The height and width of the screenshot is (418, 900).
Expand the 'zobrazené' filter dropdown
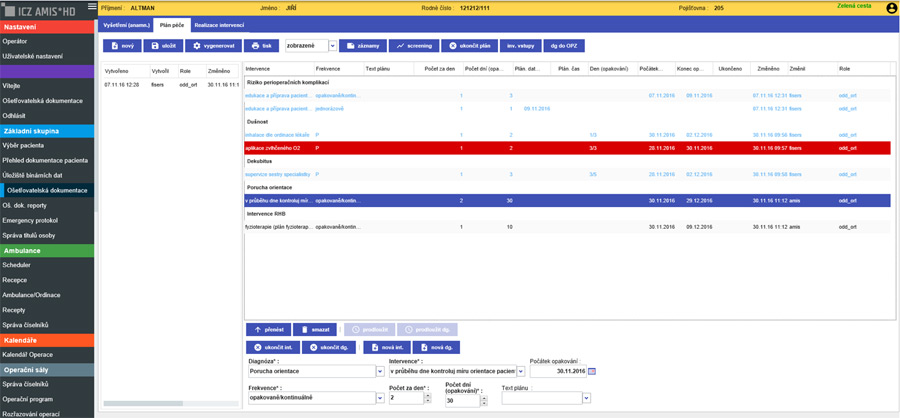pos(333,46)
